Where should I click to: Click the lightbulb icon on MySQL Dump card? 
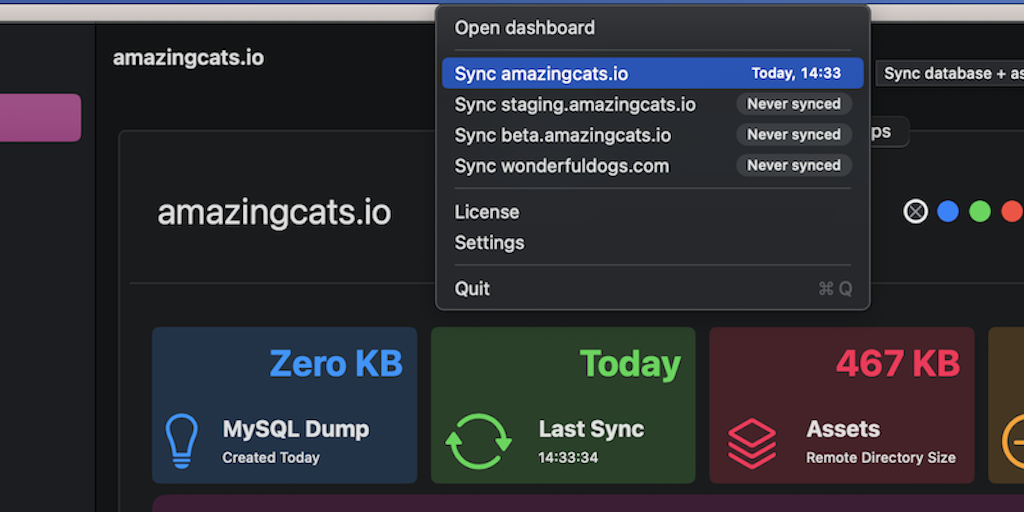(x=181, y=441)
